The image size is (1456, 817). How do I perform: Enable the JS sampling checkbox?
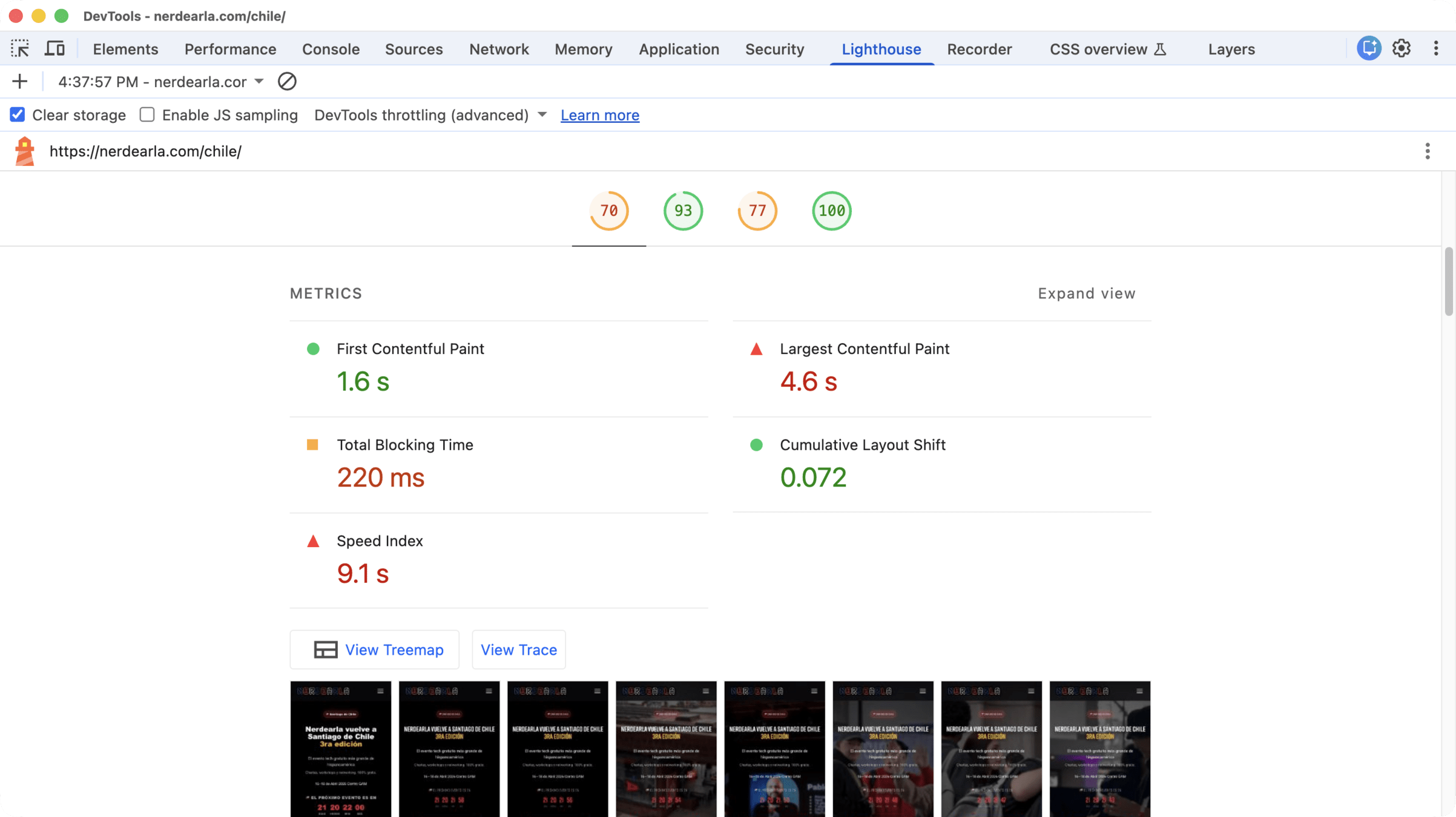pos(147,115)
